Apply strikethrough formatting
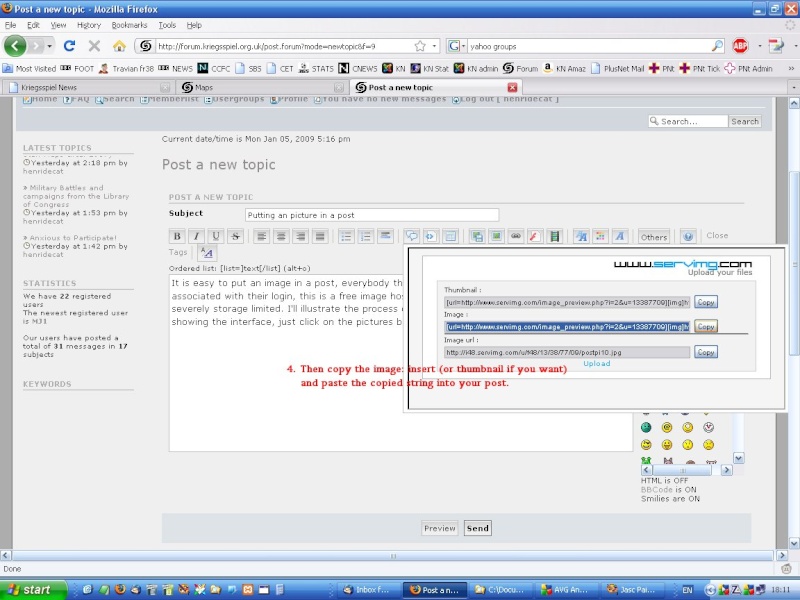This screenshot has width=800, height=600. point(235,236)
